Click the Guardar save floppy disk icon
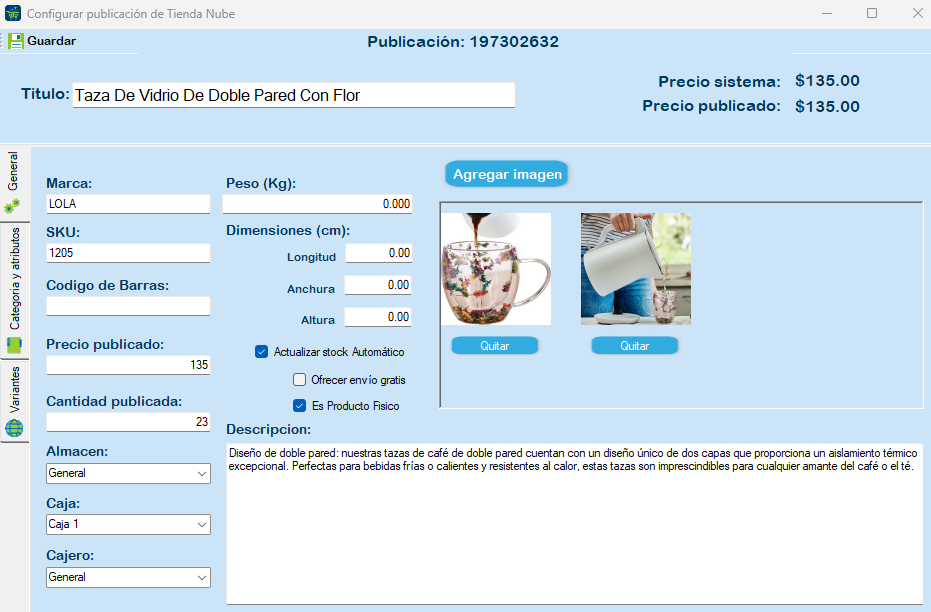This screenshot has height=612, width=931. point(16,41)
